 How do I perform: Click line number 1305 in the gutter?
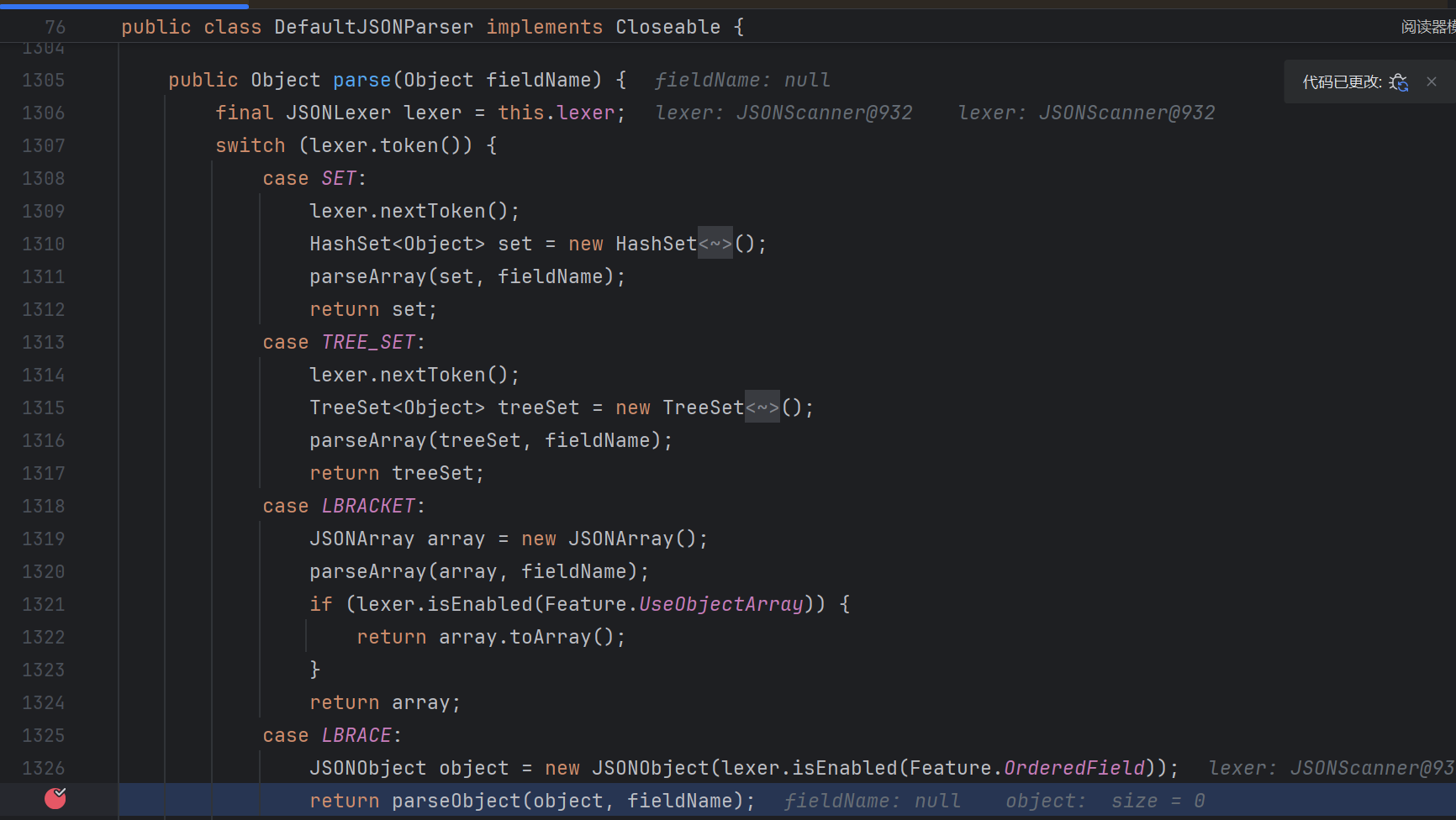(44, 80)
